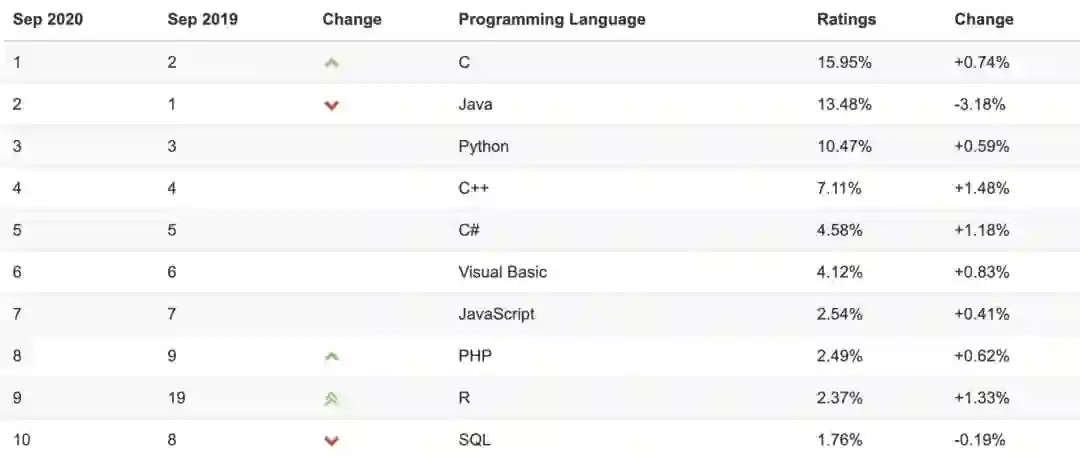Image resolution: width=1080 pixels, height=456 pixels.
Task: Click the C++ language name
Action: point(474,188)
